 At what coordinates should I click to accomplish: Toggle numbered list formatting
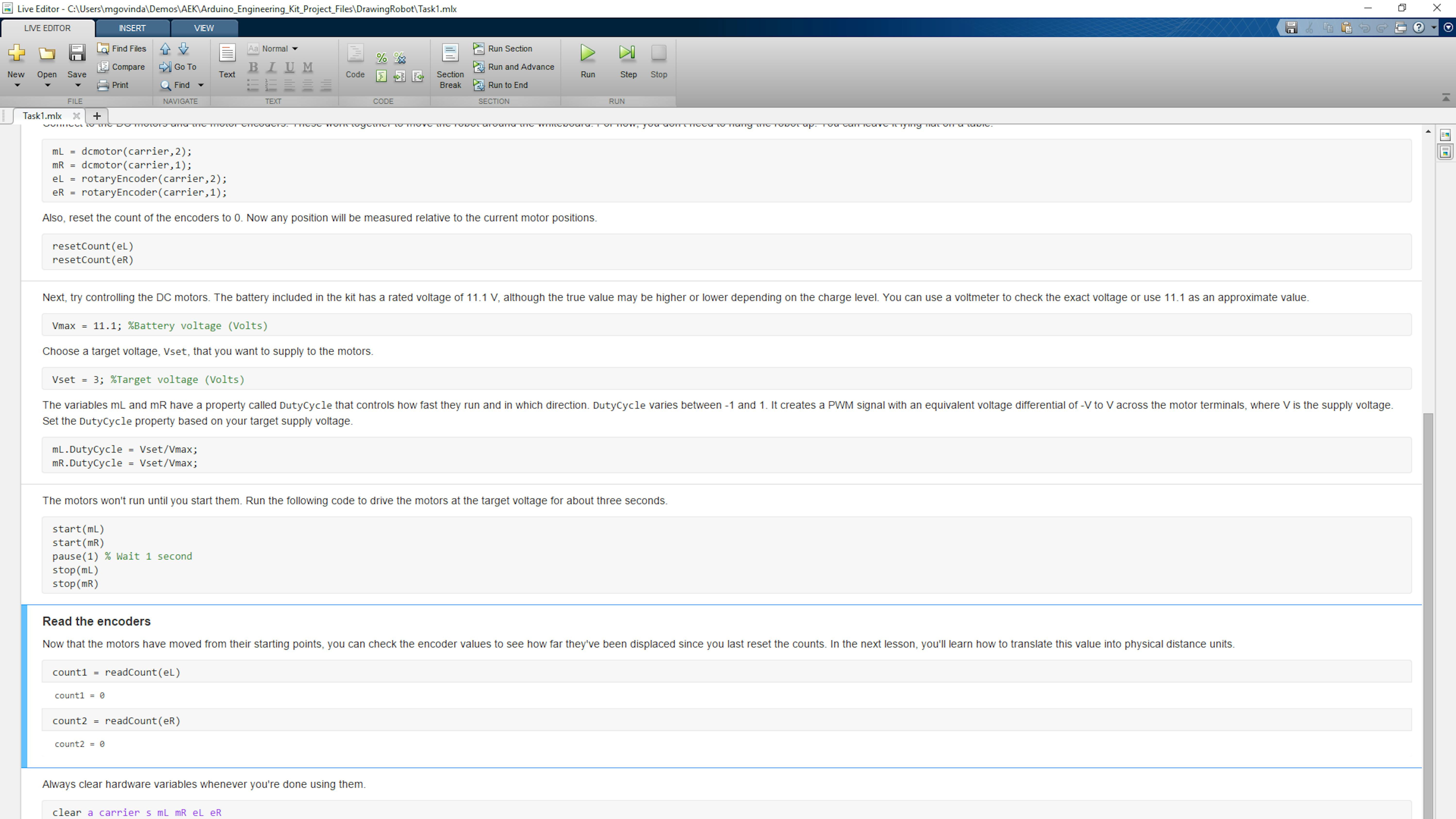[x=271, y=85]
